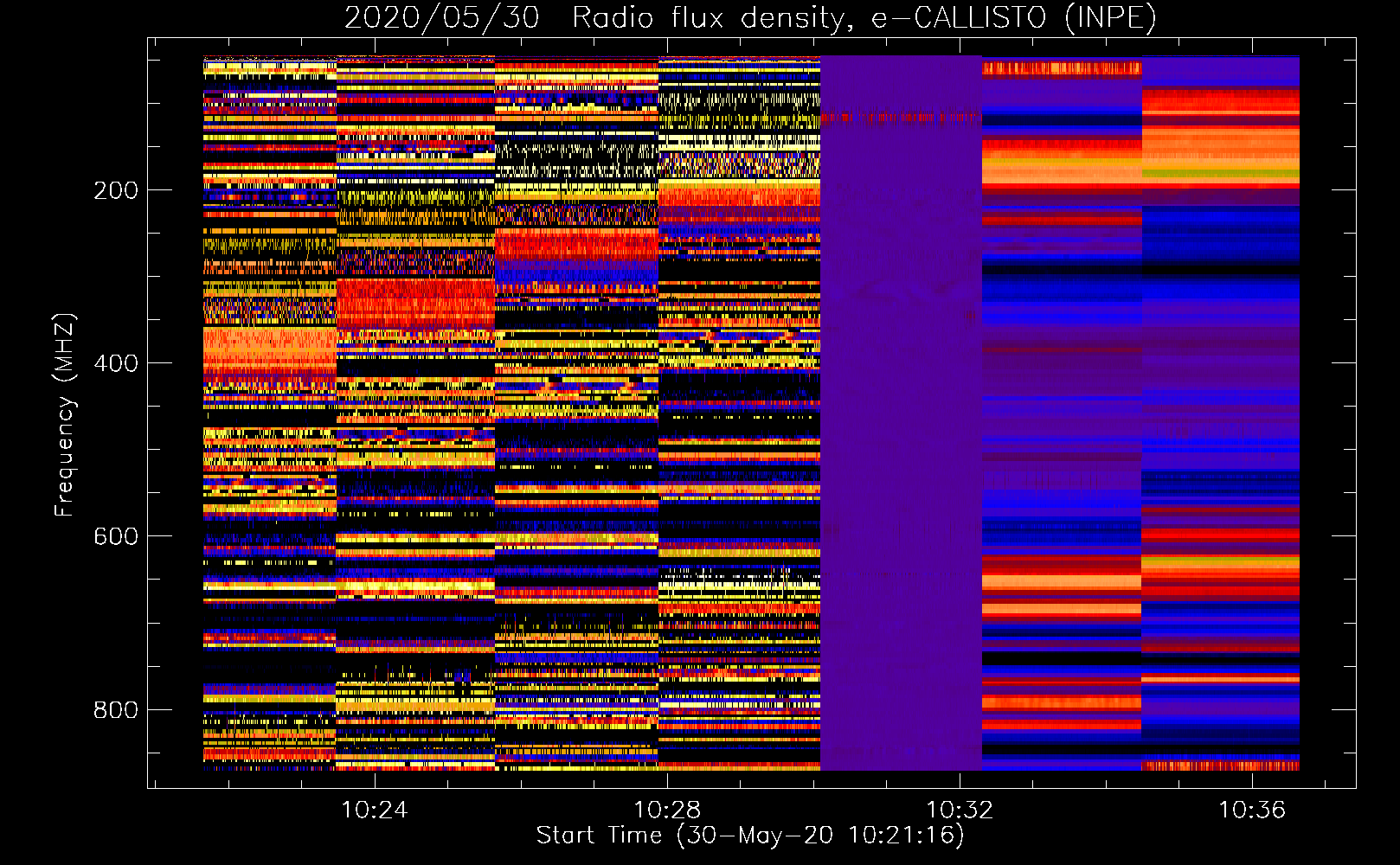Click the 10:24 time tick label
Screen dimensions: 1400x865
click(x=375, y=810)
